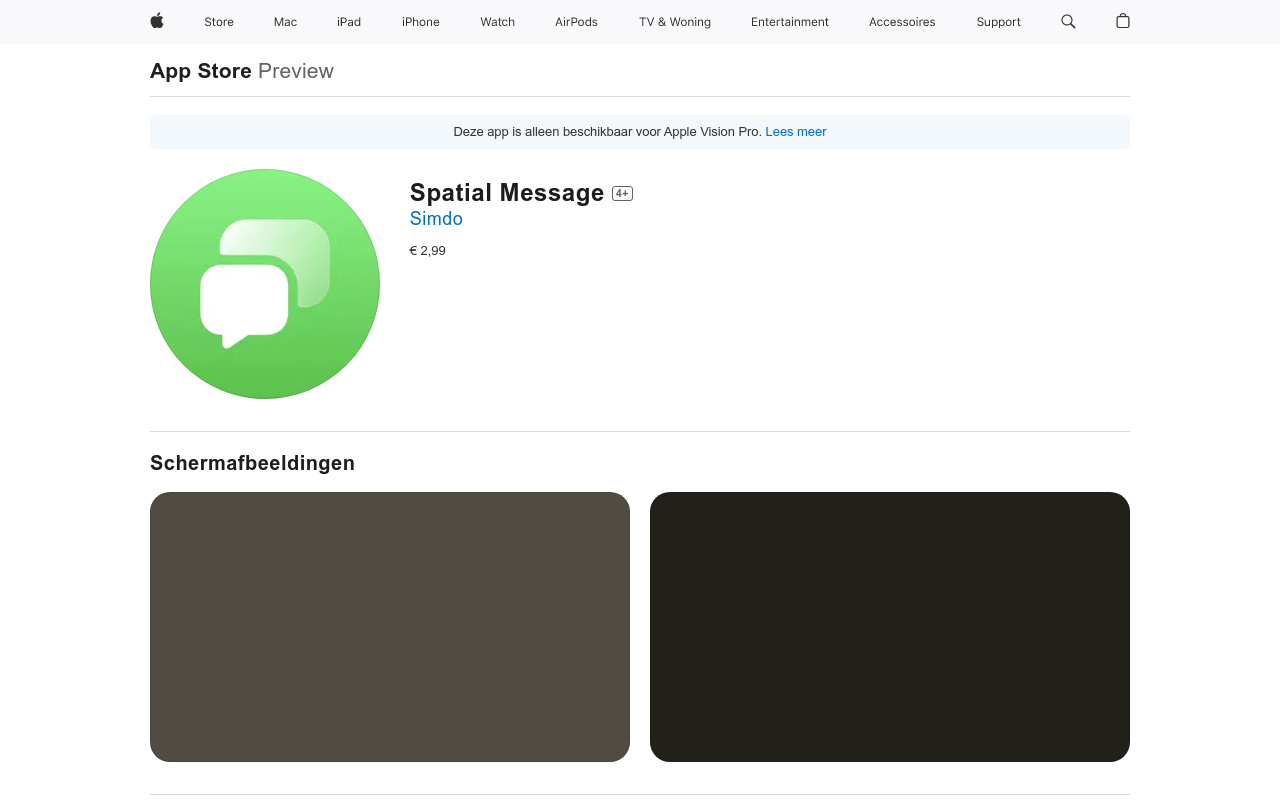Follow the Lees meer link
Image resolution: width=1280 pixels, height=800 pixels.
pos(796,132)
